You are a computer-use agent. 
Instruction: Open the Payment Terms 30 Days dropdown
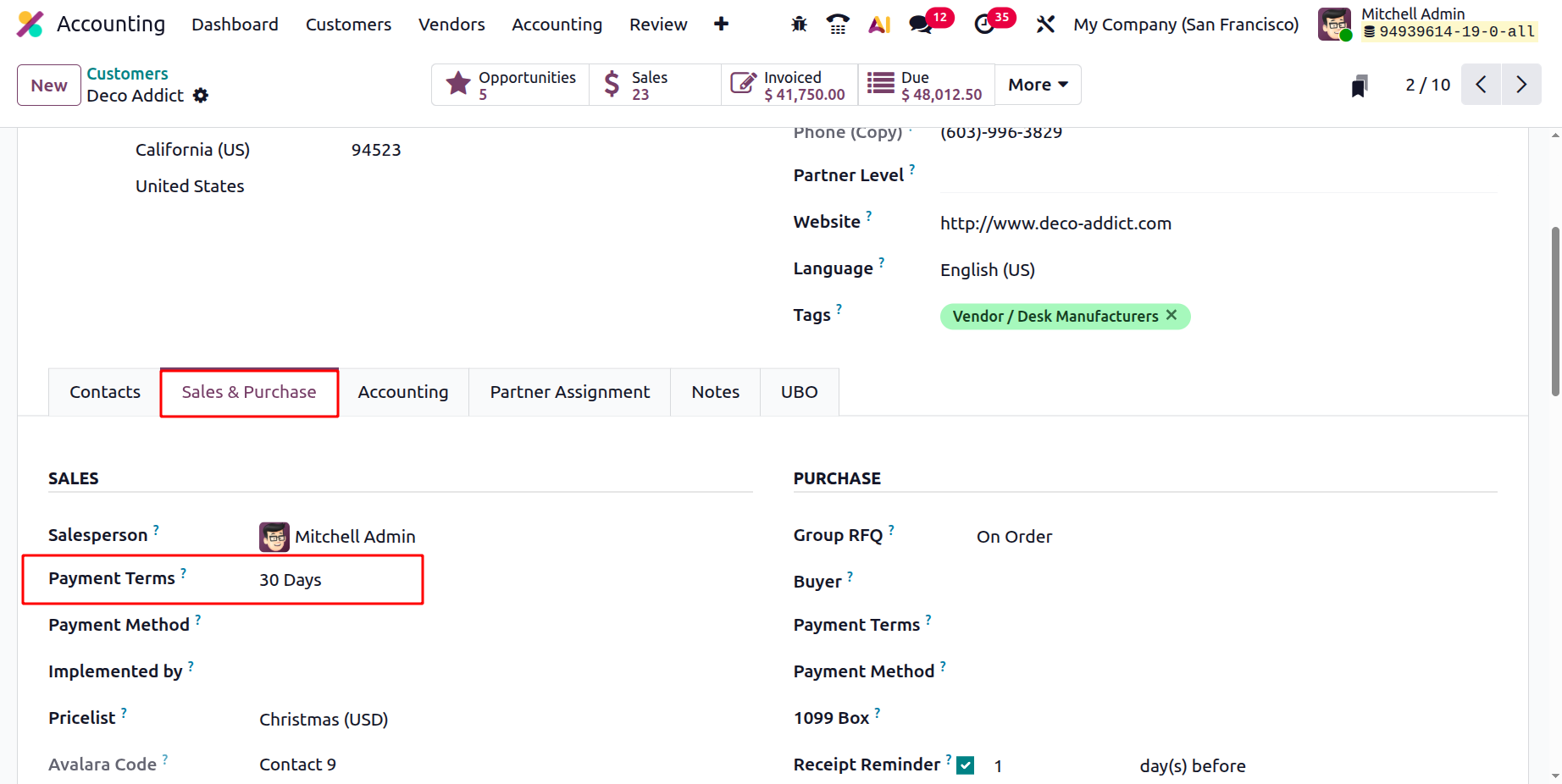[339, 580]
